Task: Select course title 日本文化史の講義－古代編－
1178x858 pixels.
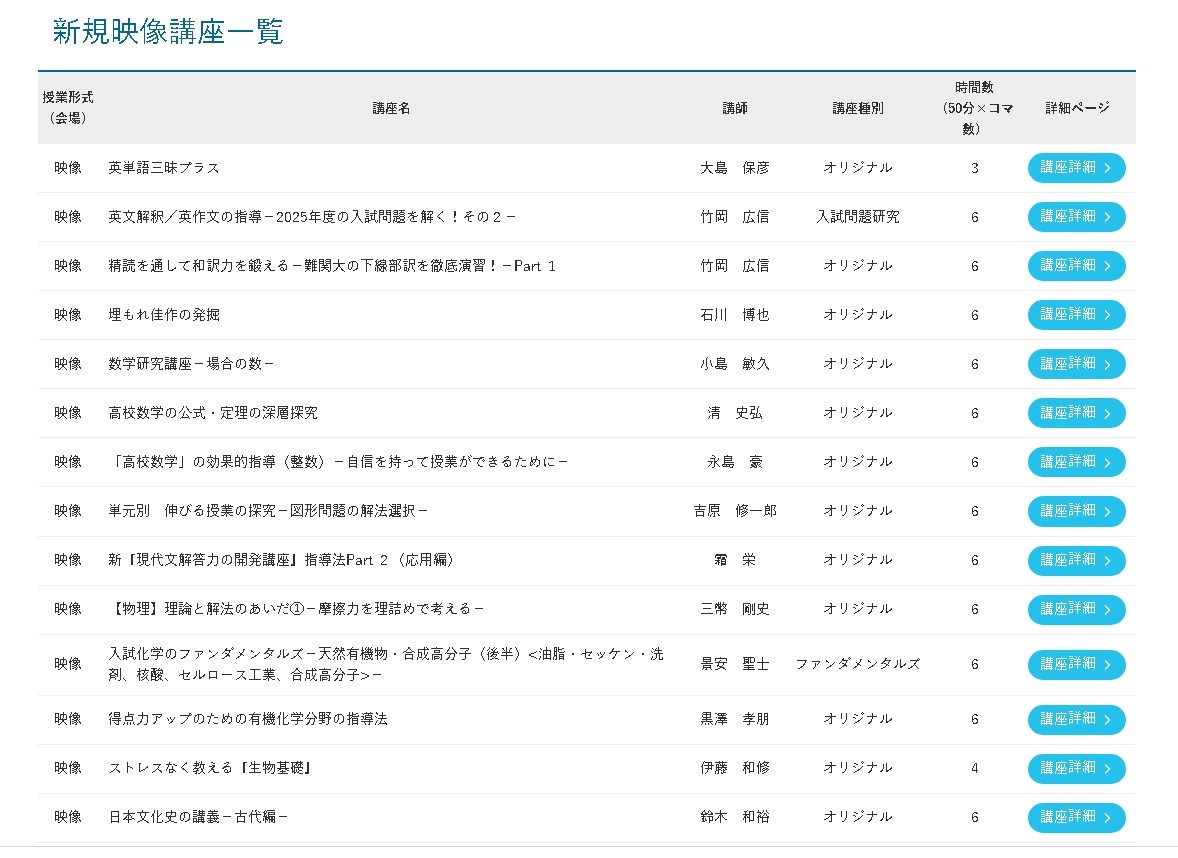Action: (x=198, y=817)
